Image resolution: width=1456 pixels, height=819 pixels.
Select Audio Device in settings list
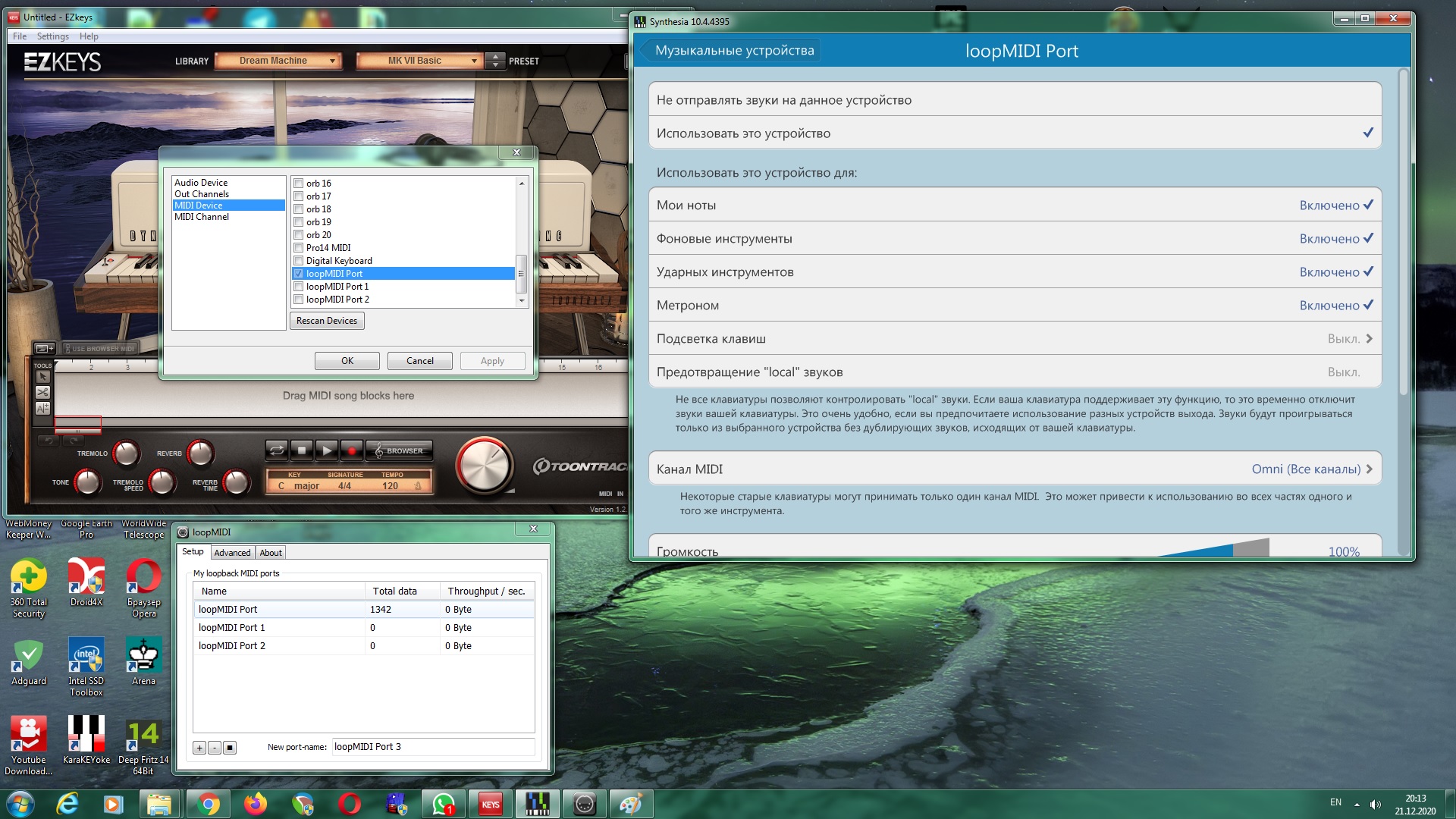pos(201,183)
